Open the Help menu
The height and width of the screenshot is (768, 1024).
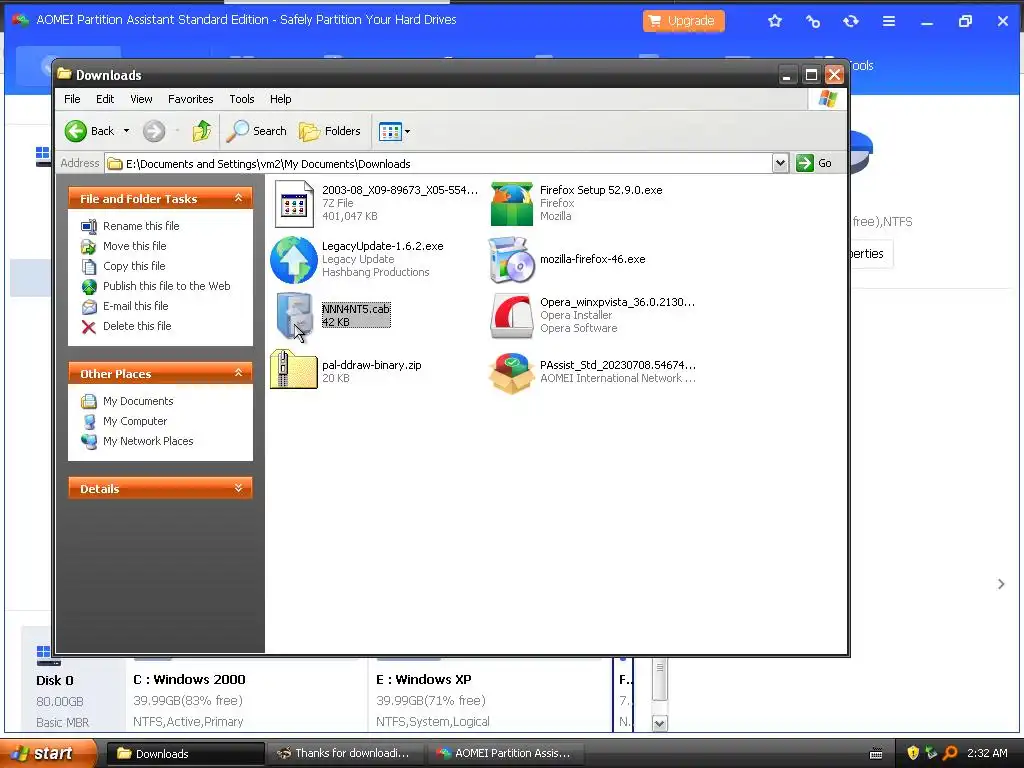pos(281,99)
